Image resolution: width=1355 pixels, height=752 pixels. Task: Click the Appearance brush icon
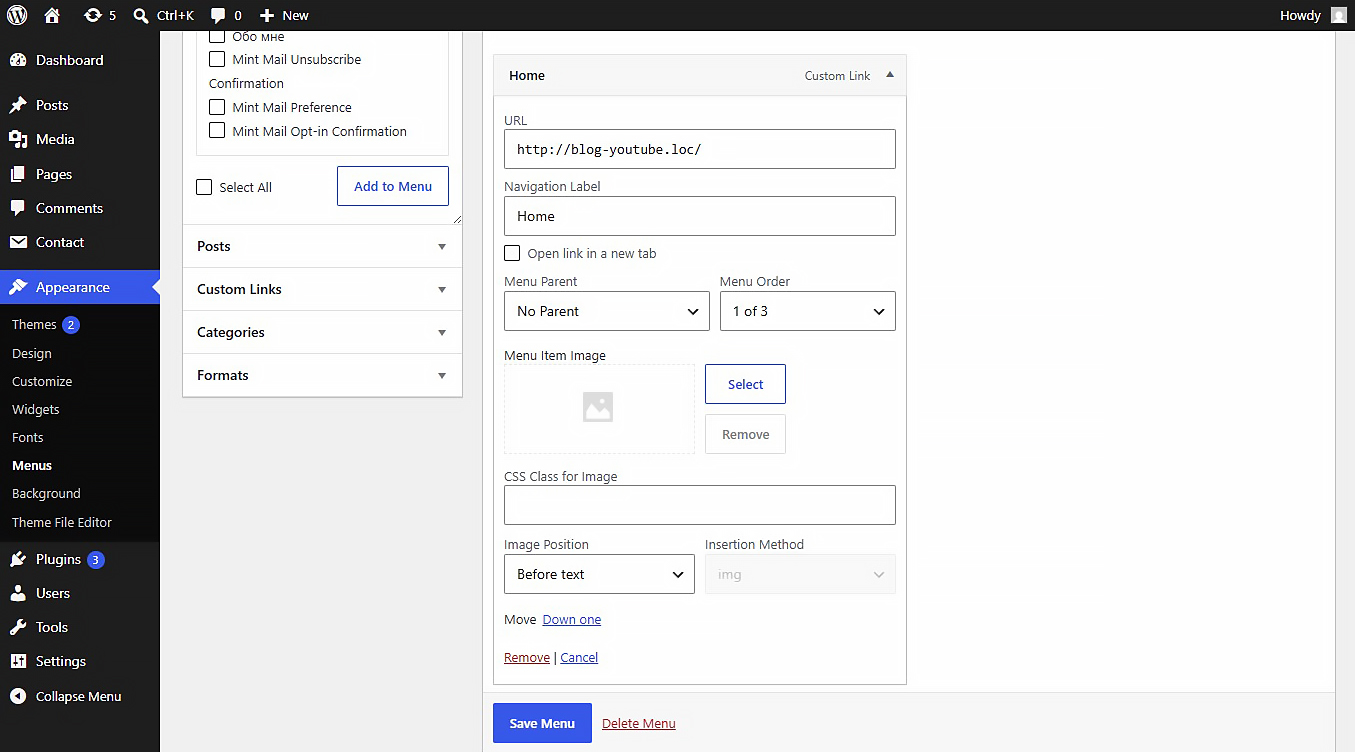tap(18, 287)
